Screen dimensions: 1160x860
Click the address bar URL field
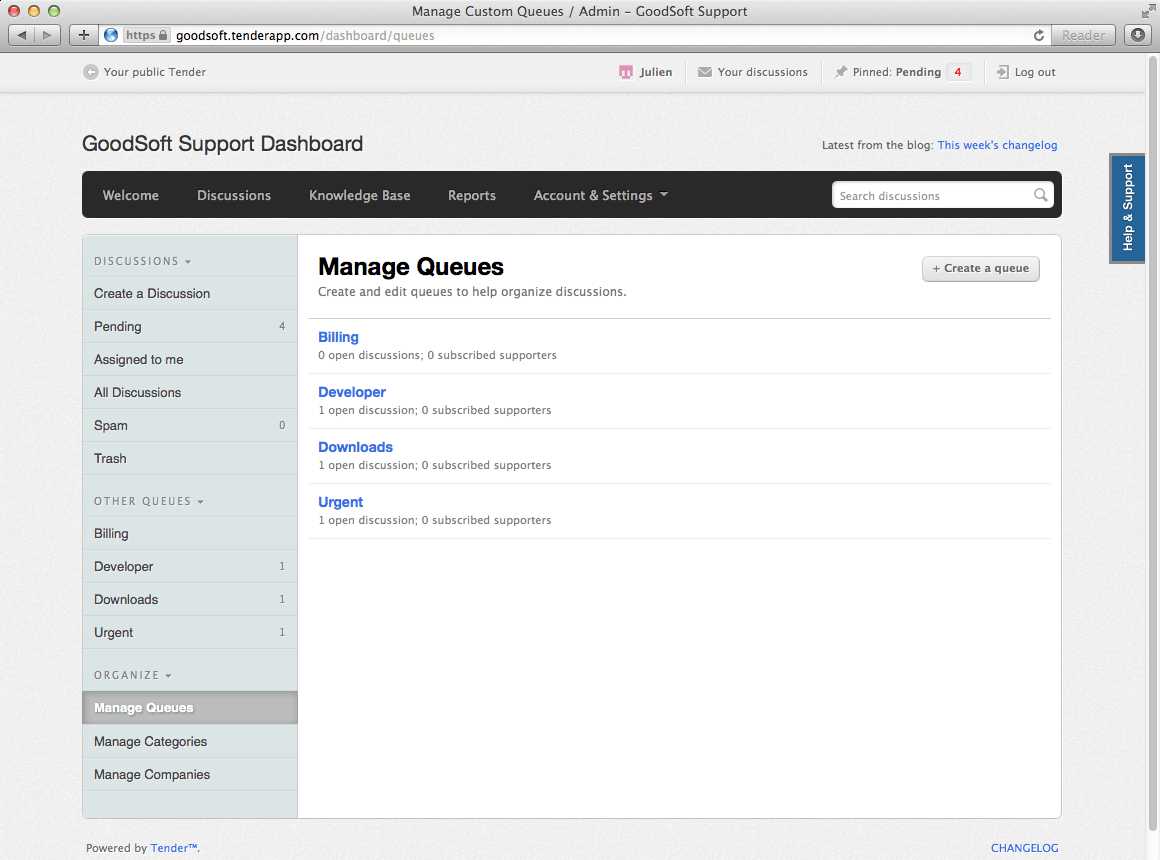point(577,35)
